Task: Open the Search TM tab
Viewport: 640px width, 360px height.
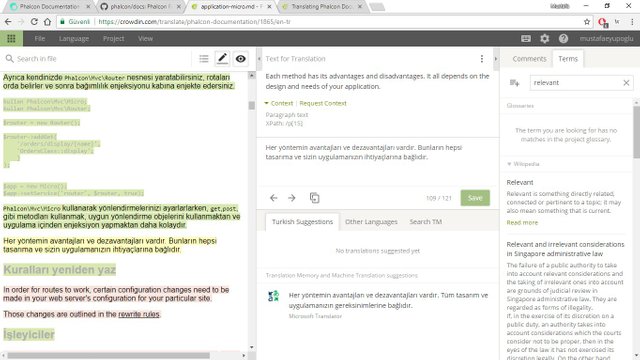Action: pos(425,222)
